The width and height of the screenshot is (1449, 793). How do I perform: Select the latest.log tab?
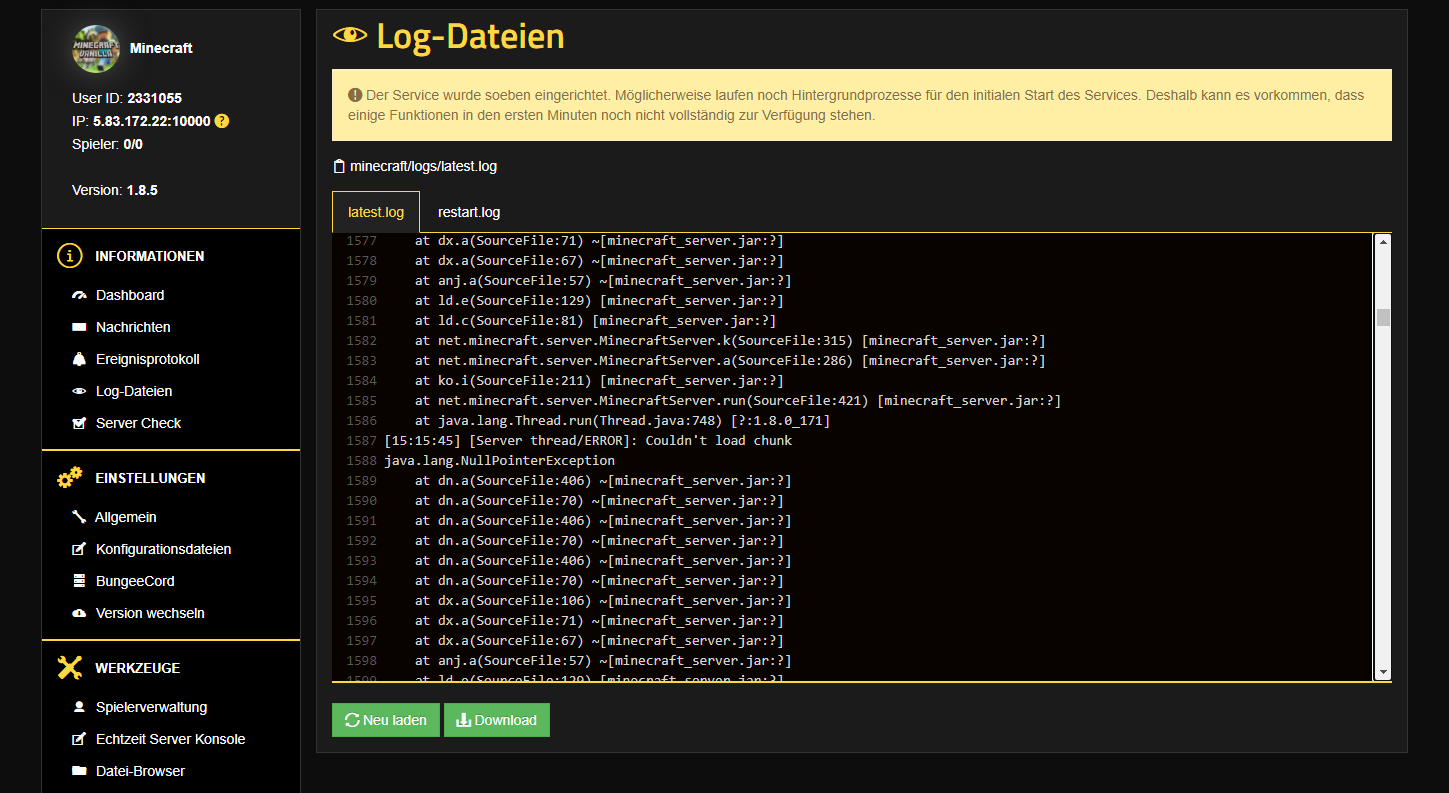(x=376, y=212)
